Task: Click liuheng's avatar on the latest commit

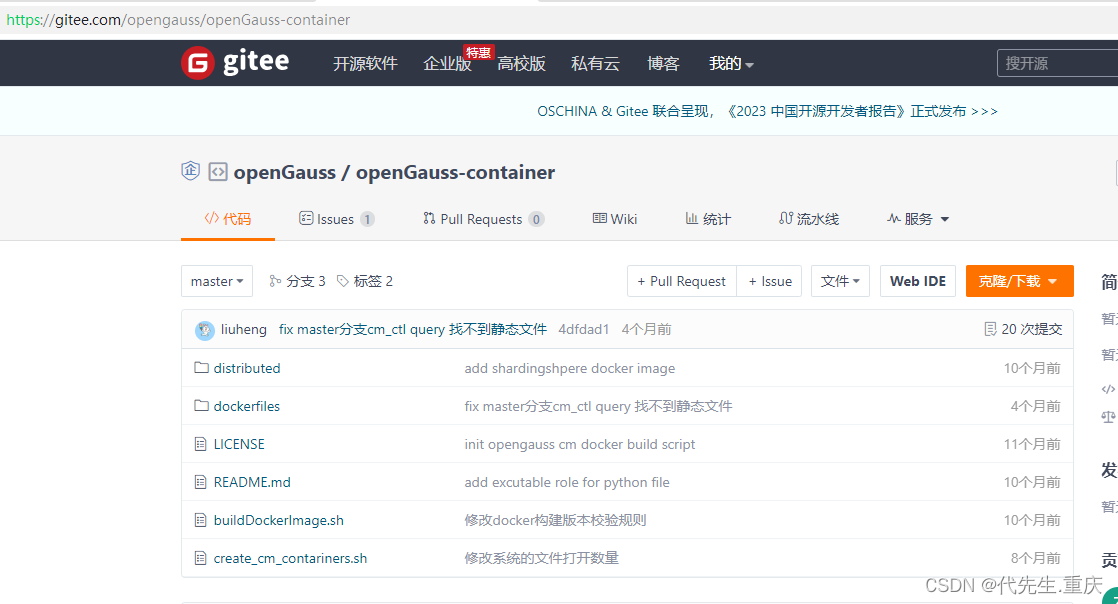Action: coord(205,329)
